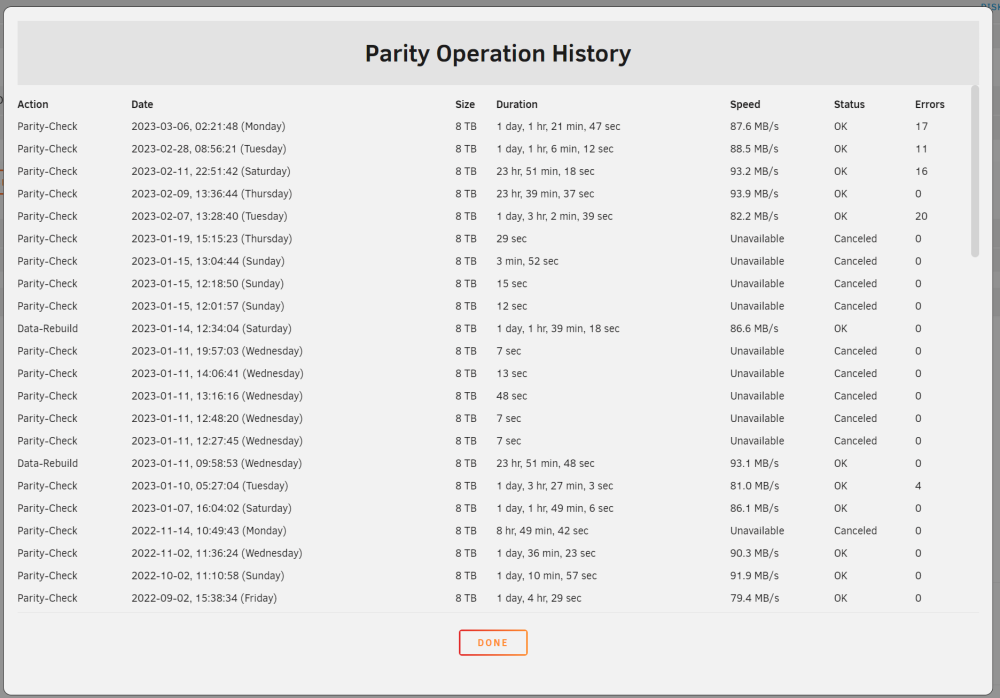
Task: Select date 2022-10-02, 11:10:58 (Sunday)
Action: coord(208,575)
